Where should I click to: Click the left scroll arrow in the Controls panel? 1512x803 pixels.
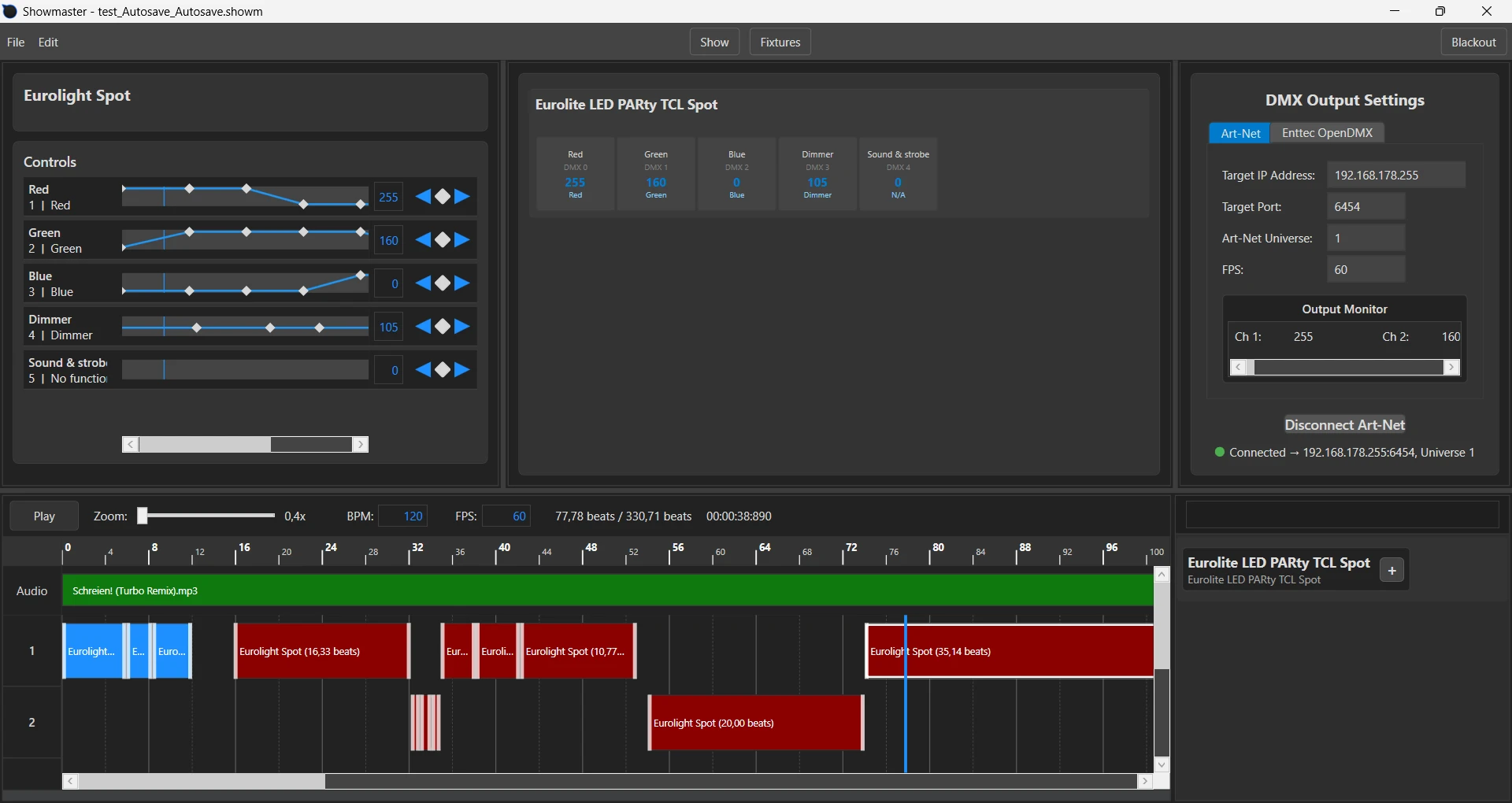[130, 445]
